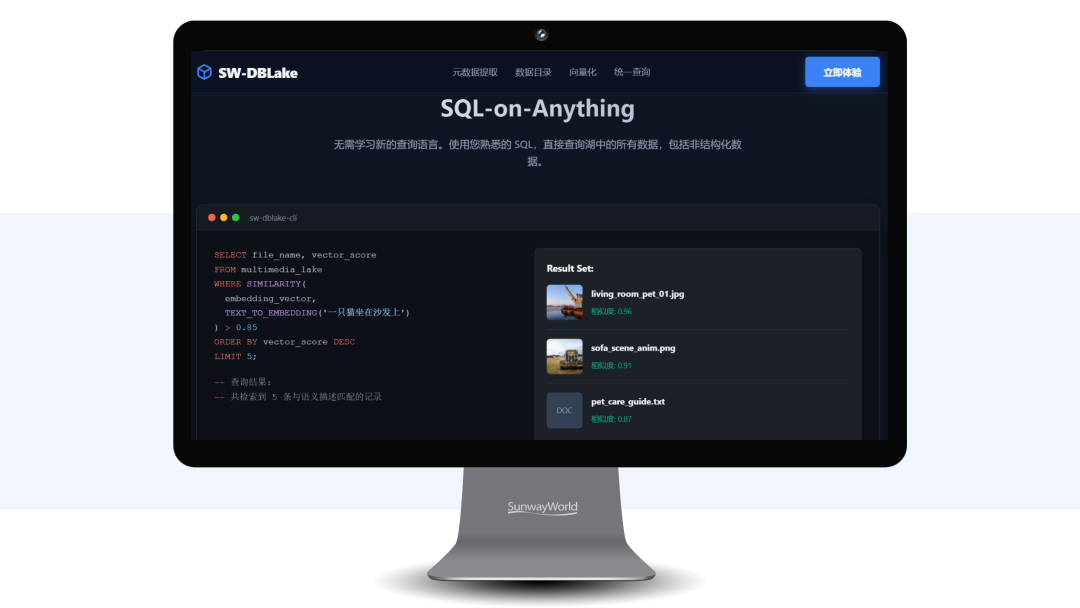Image resolution: width=1080 pixels, height=608 pixels.
Task: Open the 元数据提取 nav item
Action: pos(474,72)
